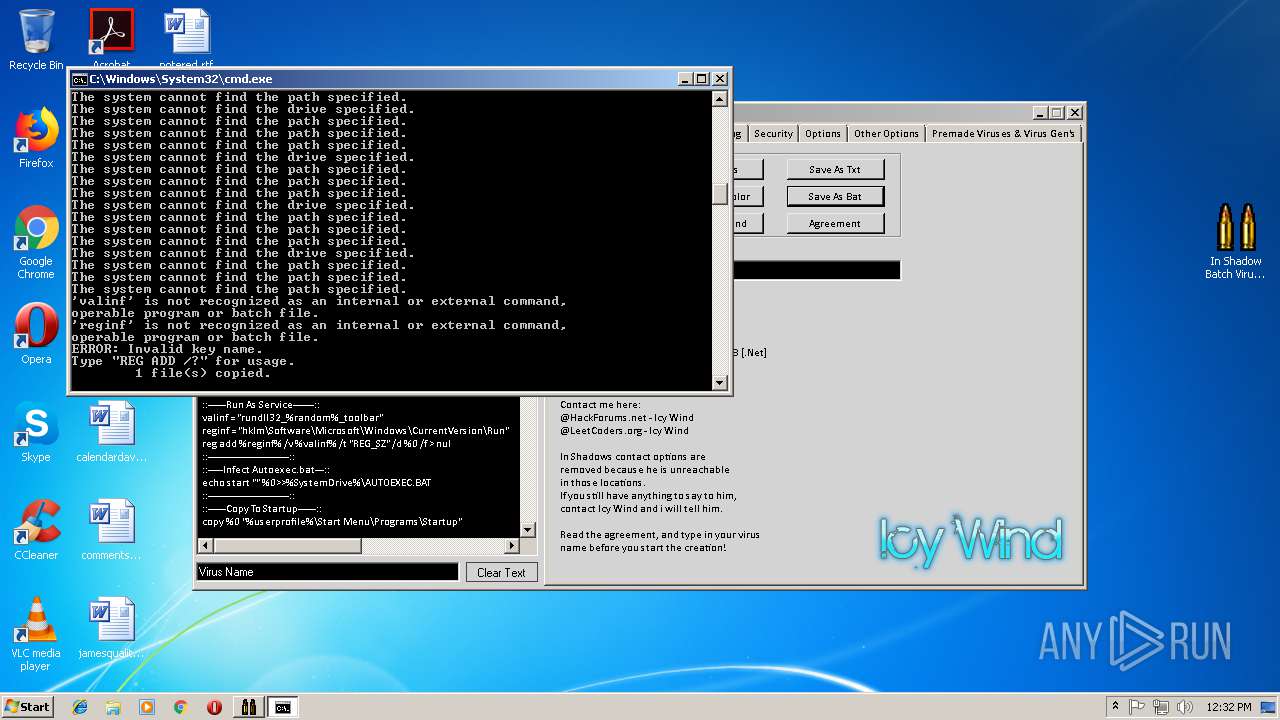Open the Windows Start menu
This screenshot has width=1280, height=720.
pos(27,706)
